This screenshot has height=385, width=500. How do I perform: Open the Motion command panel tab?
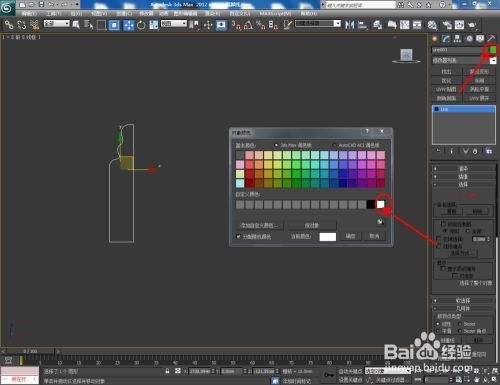[469, 39]
